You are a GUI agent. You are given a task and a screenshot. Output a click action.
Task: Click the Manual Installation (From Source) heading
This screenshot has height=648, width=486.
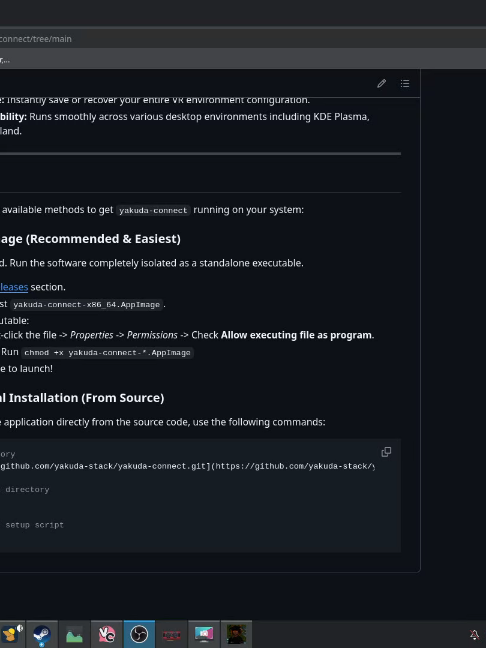[82, 398]
